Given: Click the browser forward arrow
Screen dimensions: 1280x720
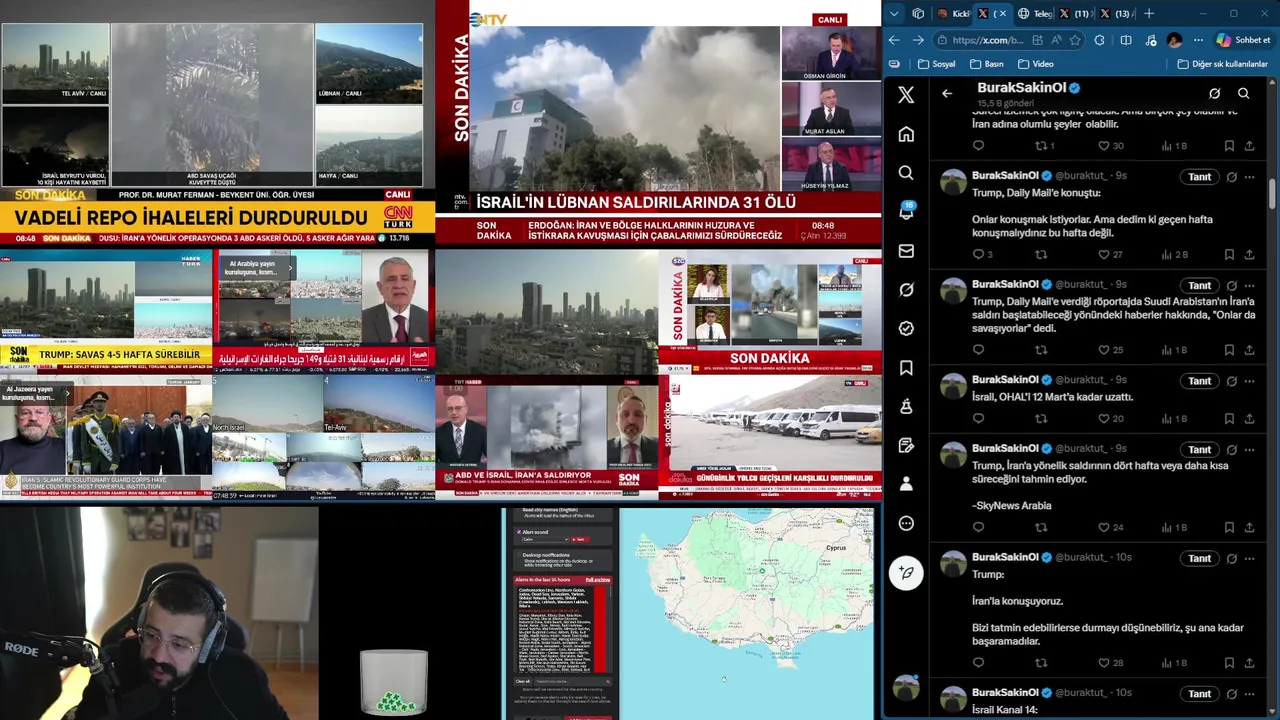Looking at the screenshot, I should (918, 40).
